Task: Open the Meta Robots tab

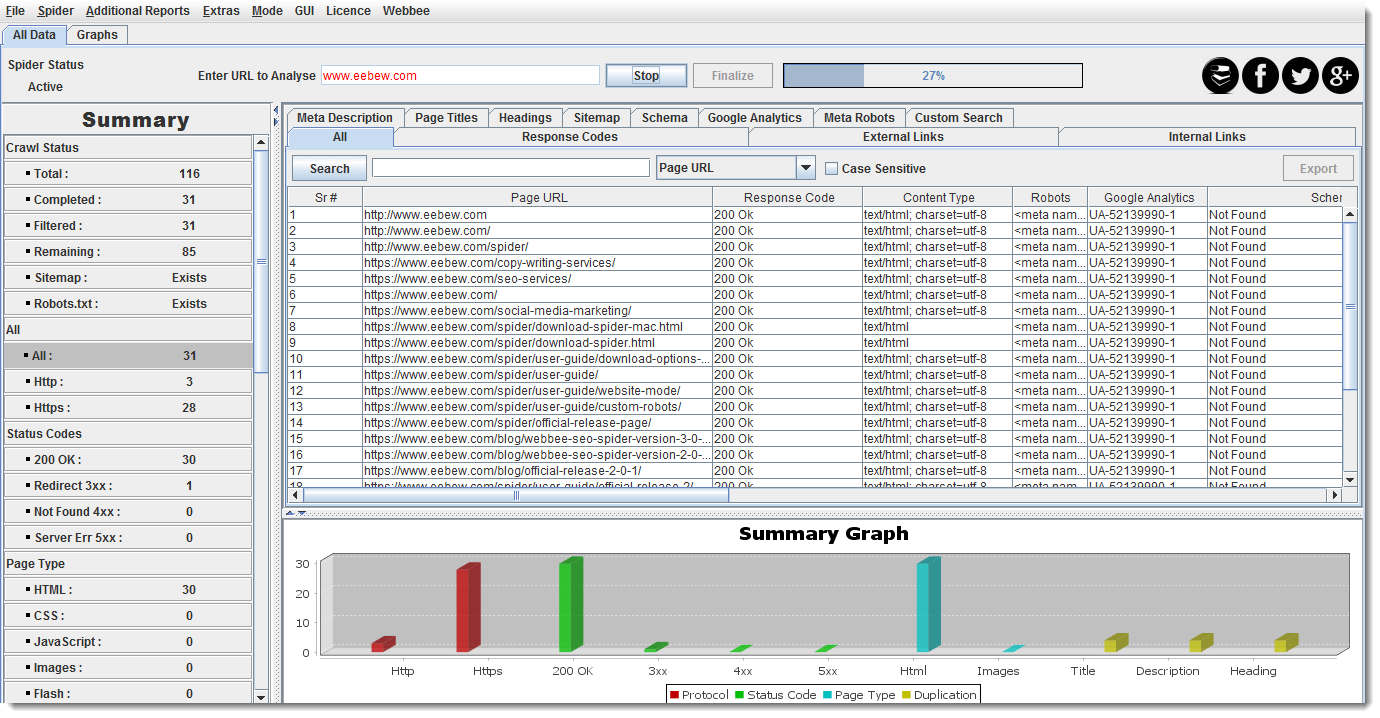Action: (860, 118)
